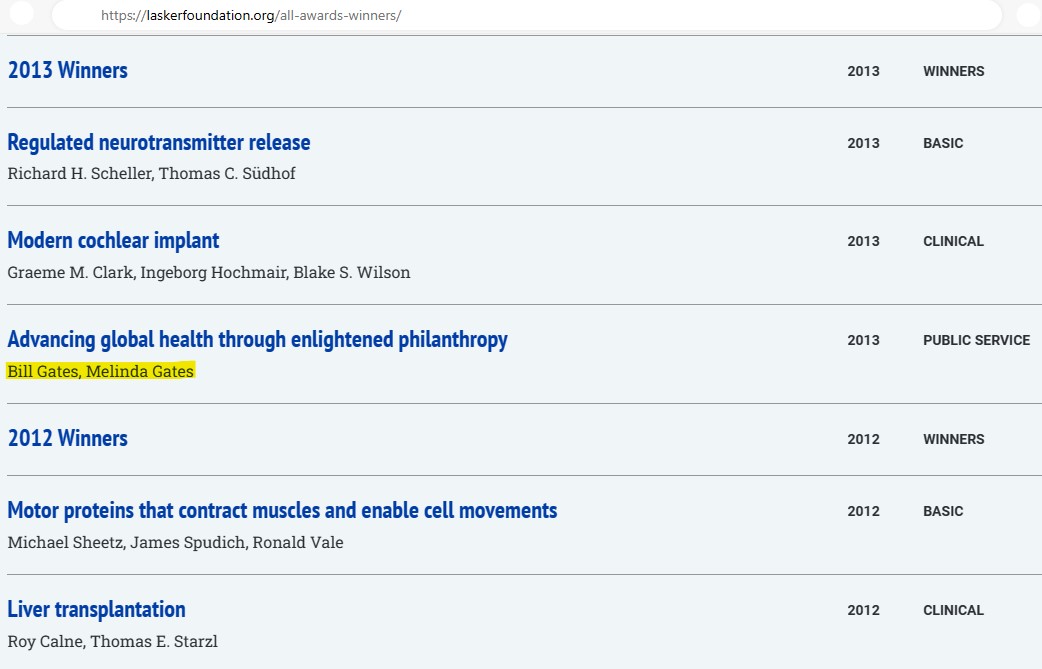Click year 2013 beside Regulated neurotransmitter release
The image size is (1042, 669).
tap(863, 143)
